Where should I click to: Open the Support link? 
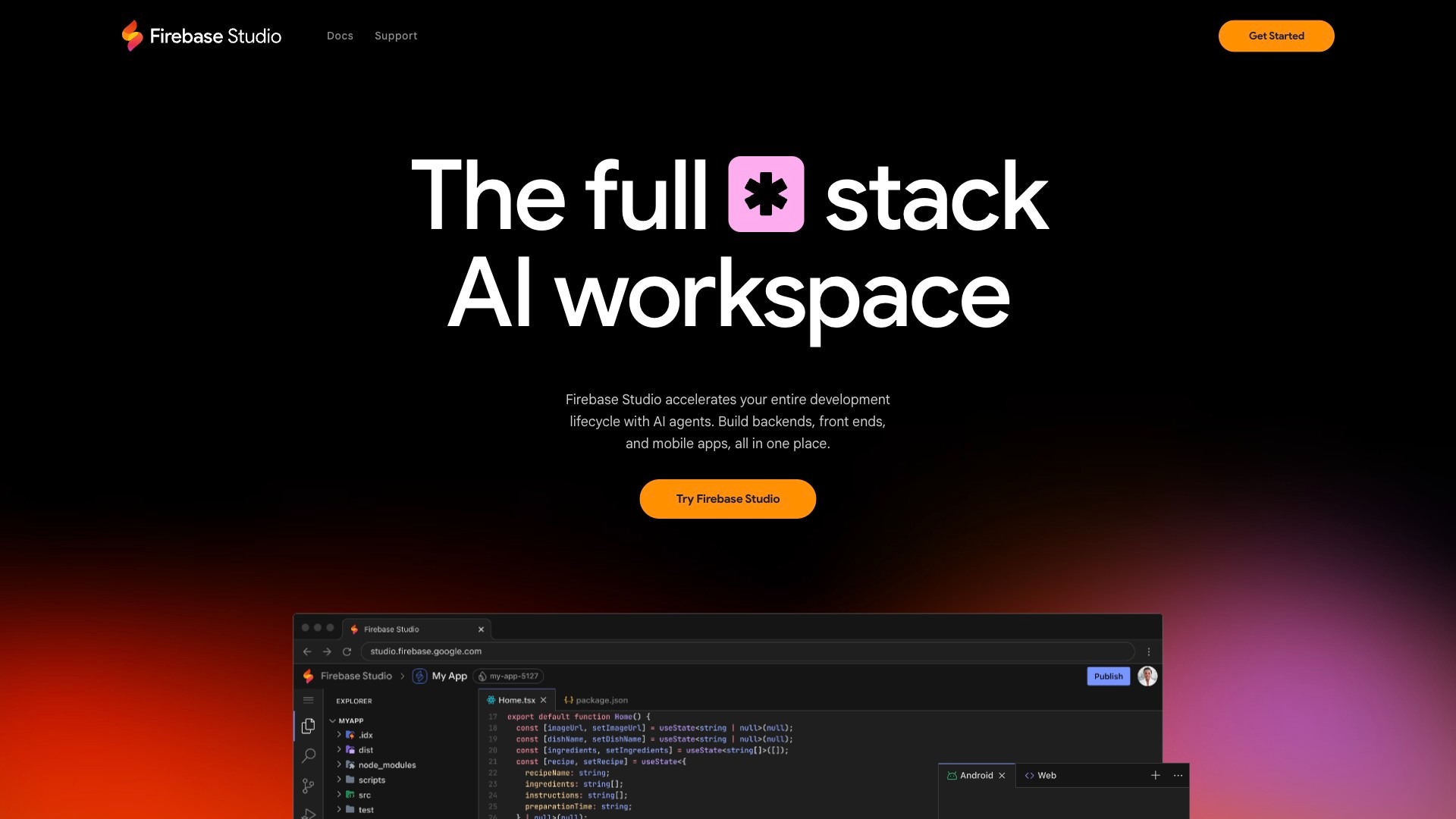tap(396, 36)
